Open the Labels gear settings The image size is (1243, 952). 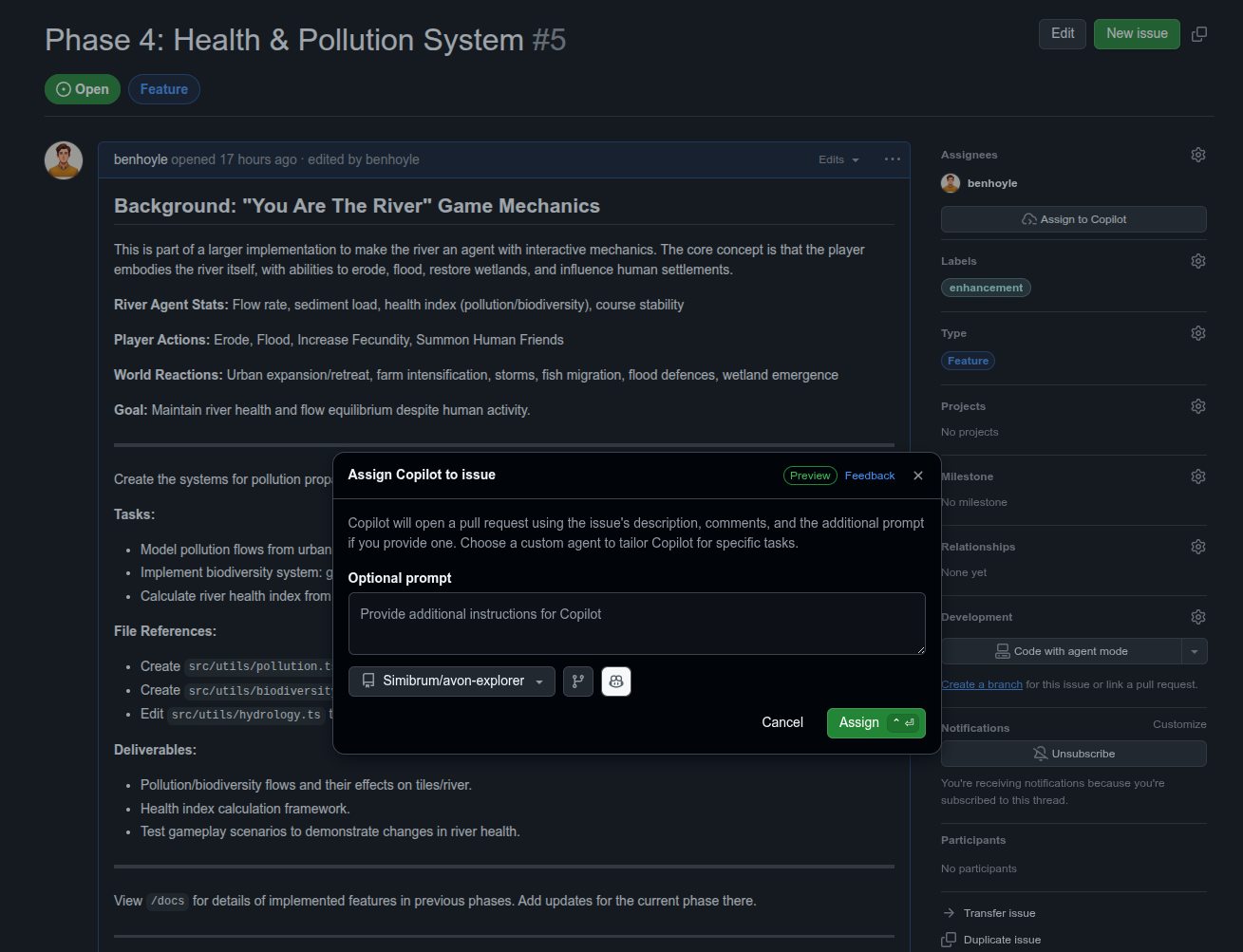[1197, 261]
